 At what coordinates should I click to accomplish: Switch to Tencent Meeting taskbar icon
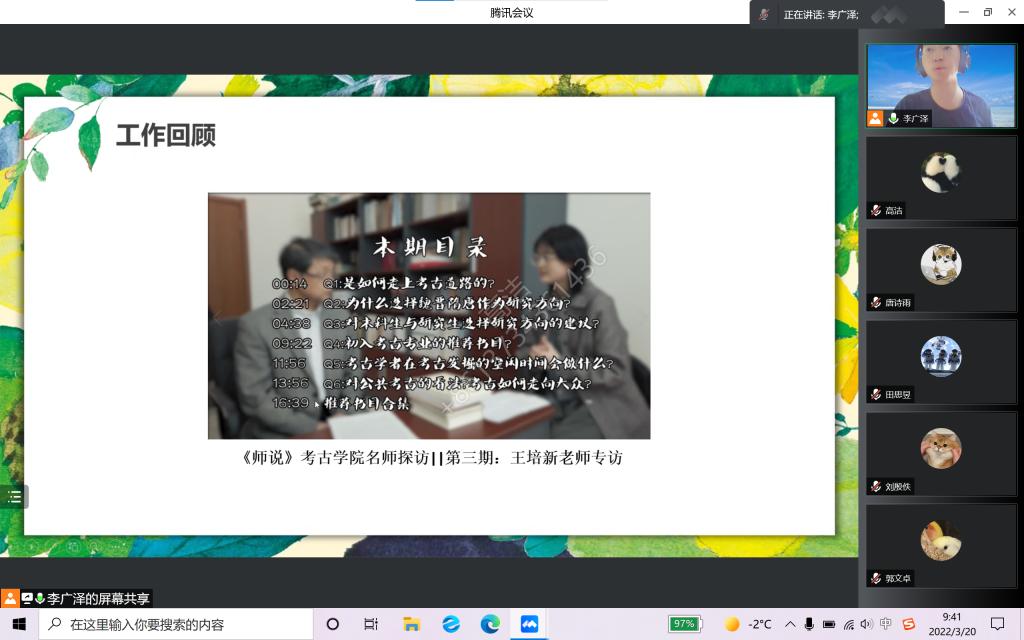point(529,624)
